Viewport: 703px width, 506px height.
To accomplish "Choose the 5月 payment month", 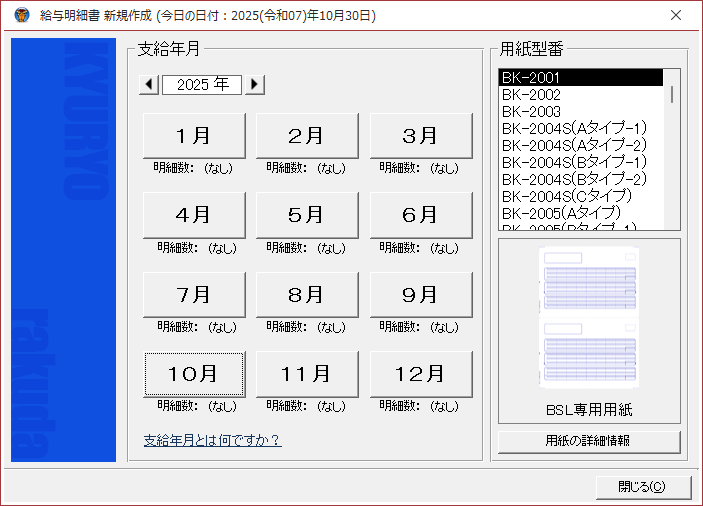I will 307,215.
